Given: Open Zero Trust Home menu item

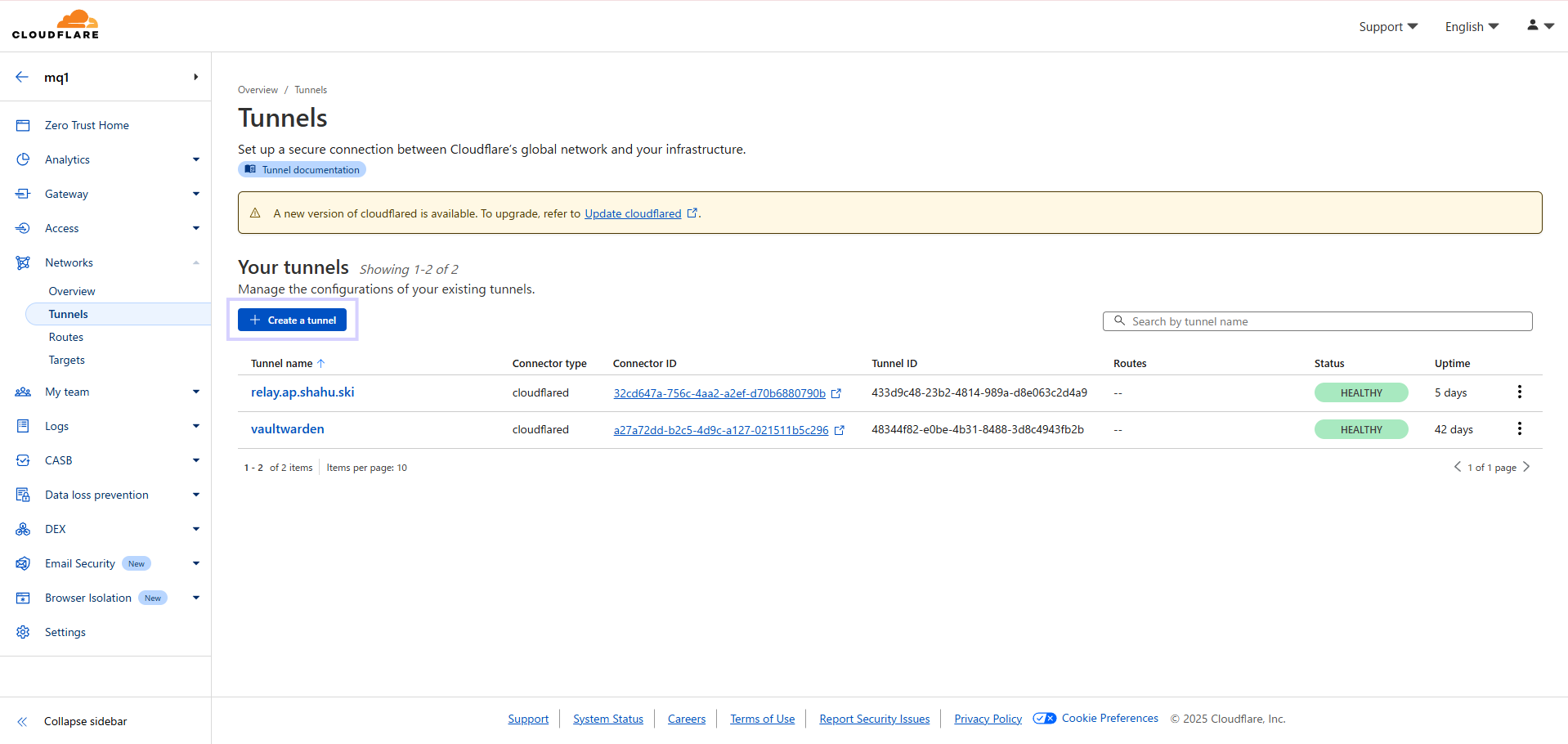Looking at the screenshot, I should (87, 125).
